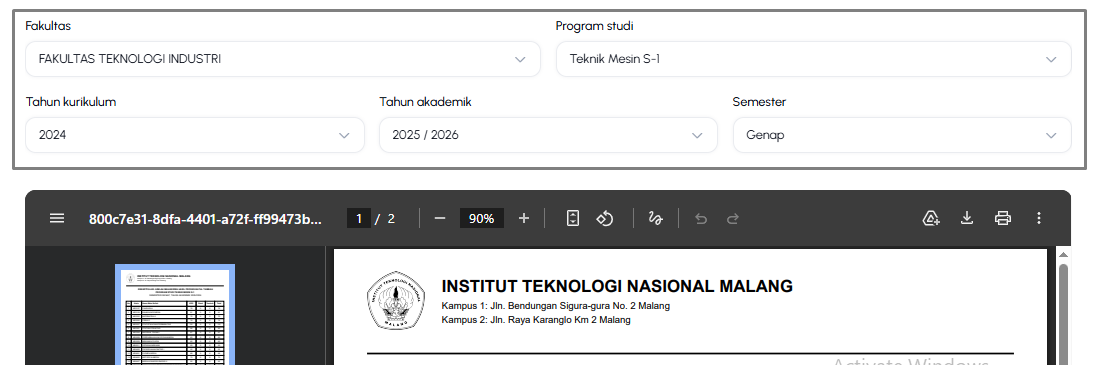Screen dimensions: 1101x365
Task: Open the PDF sidebar hamburger menu
Action: pyautogui.click(x=57, y=218)
